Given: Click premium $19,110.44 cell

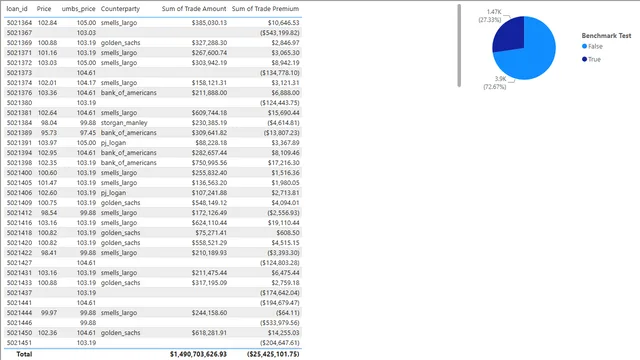Looking at the screenshot, I should tap(284, 223).
